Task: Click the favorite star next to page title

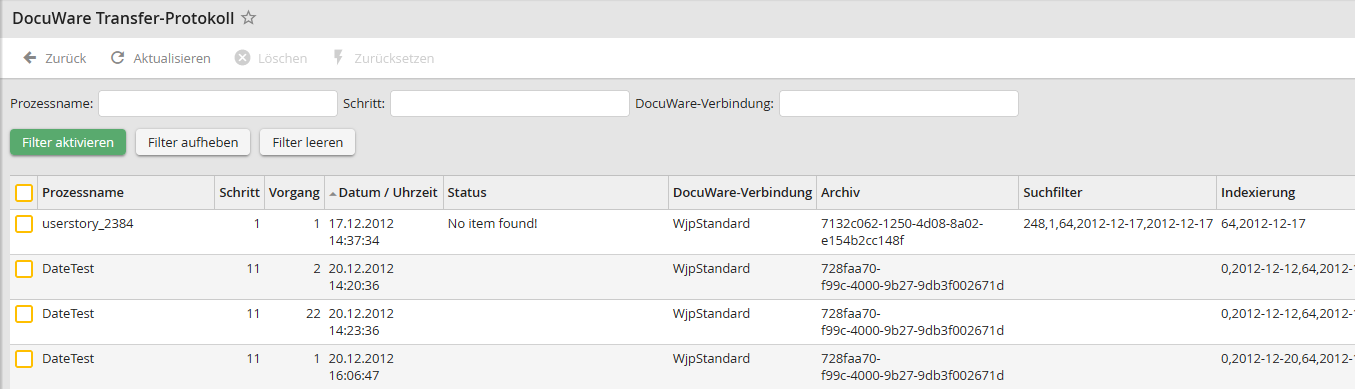Action: [x=249, y=18]
